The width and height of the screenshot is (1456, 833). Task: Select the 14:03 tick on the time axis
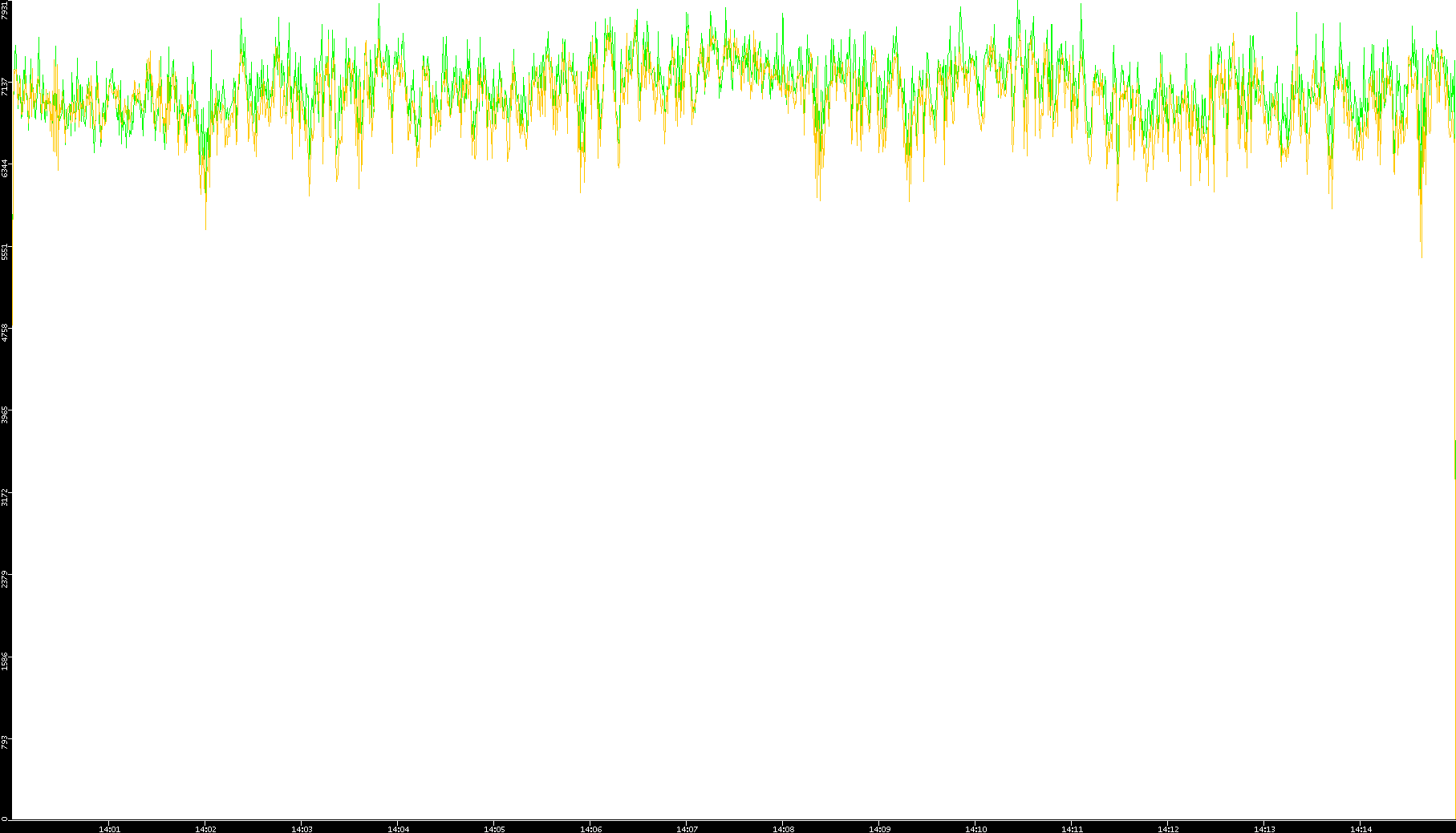pyautogui.click(x=302, y=828)
